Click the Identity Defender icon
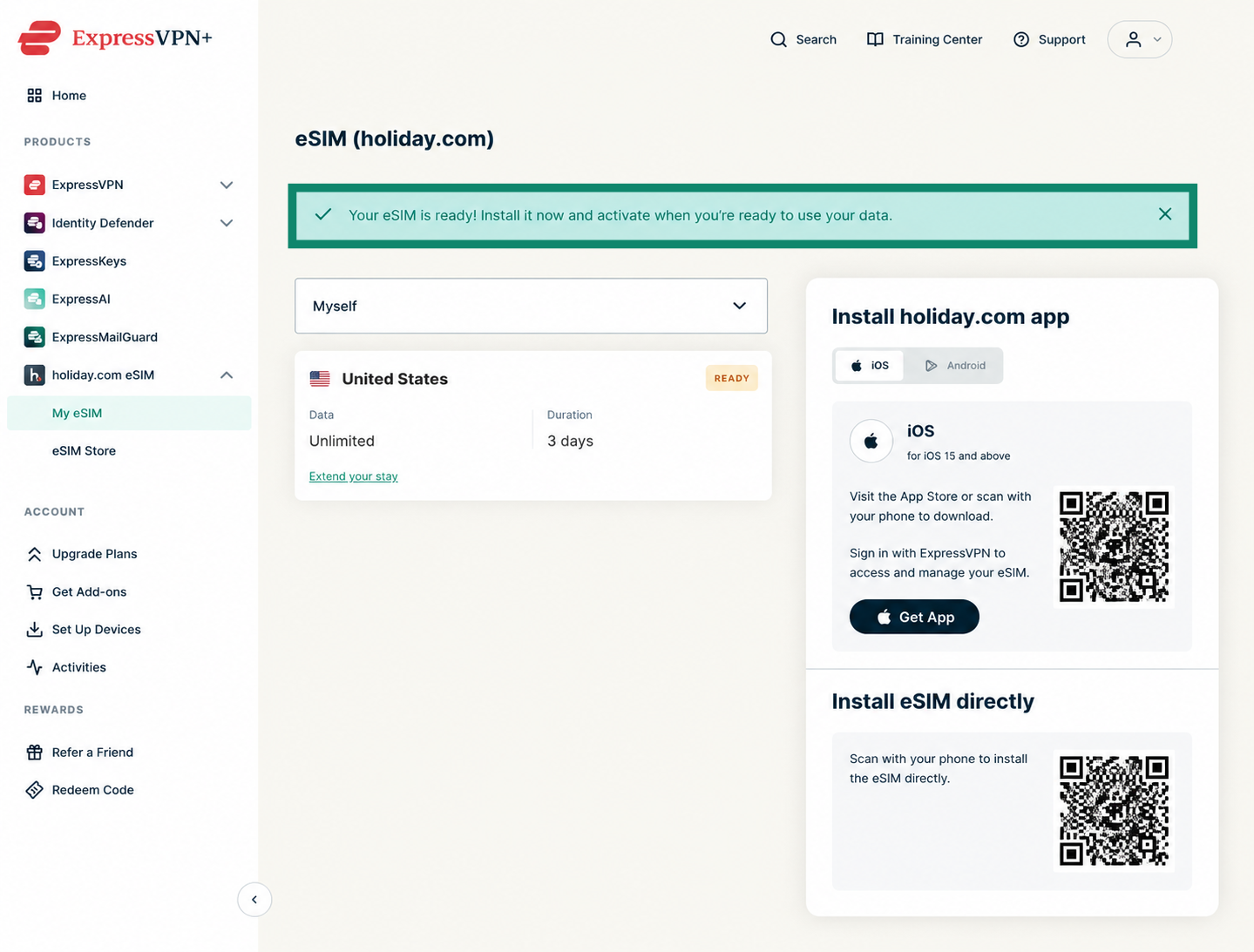This screenshot has height=952, width=1254. point(34,223)
